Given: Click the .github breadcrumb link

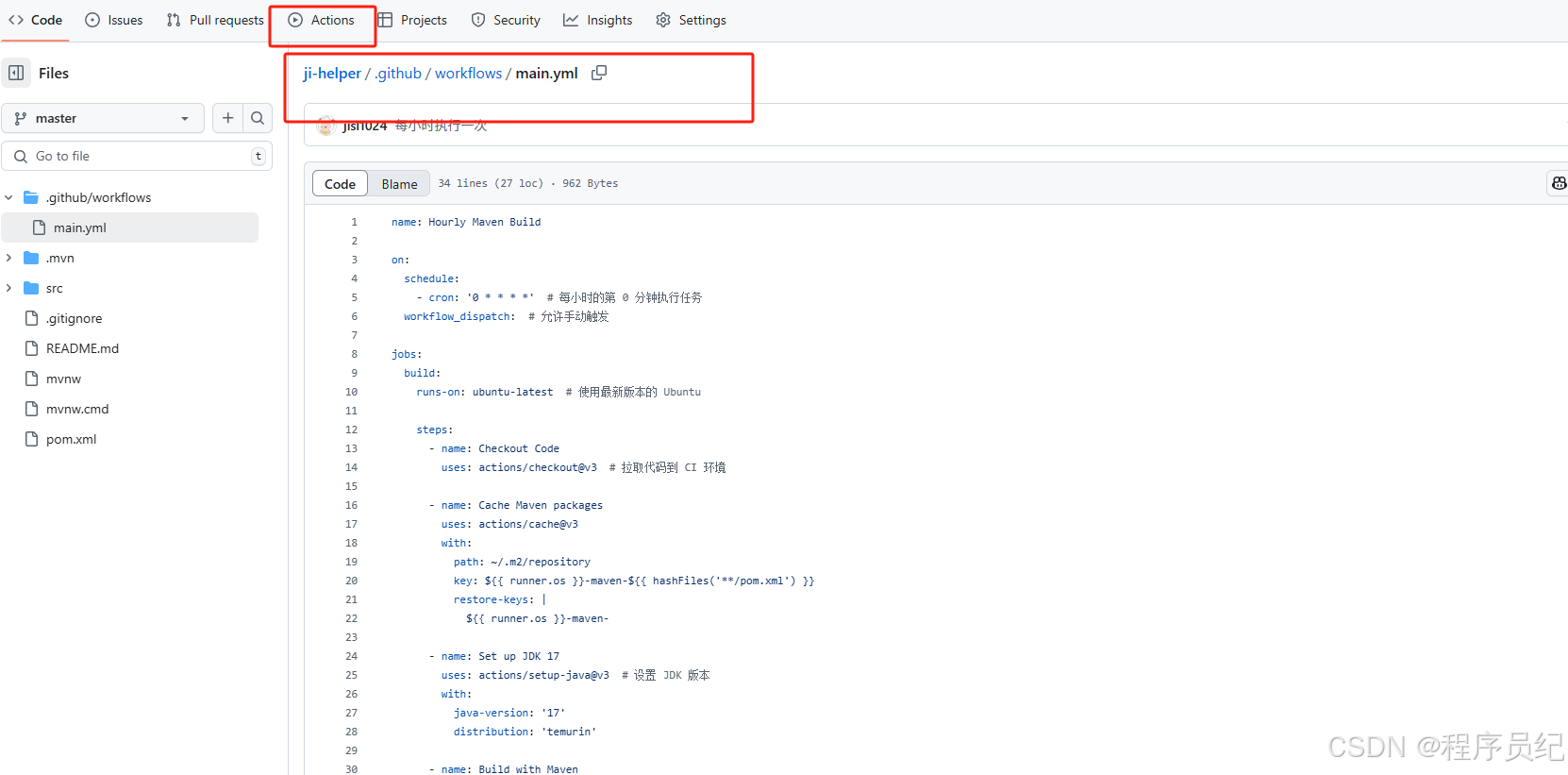Looking at the screenshot, I should pyautogui.click(x=398, y=73).
